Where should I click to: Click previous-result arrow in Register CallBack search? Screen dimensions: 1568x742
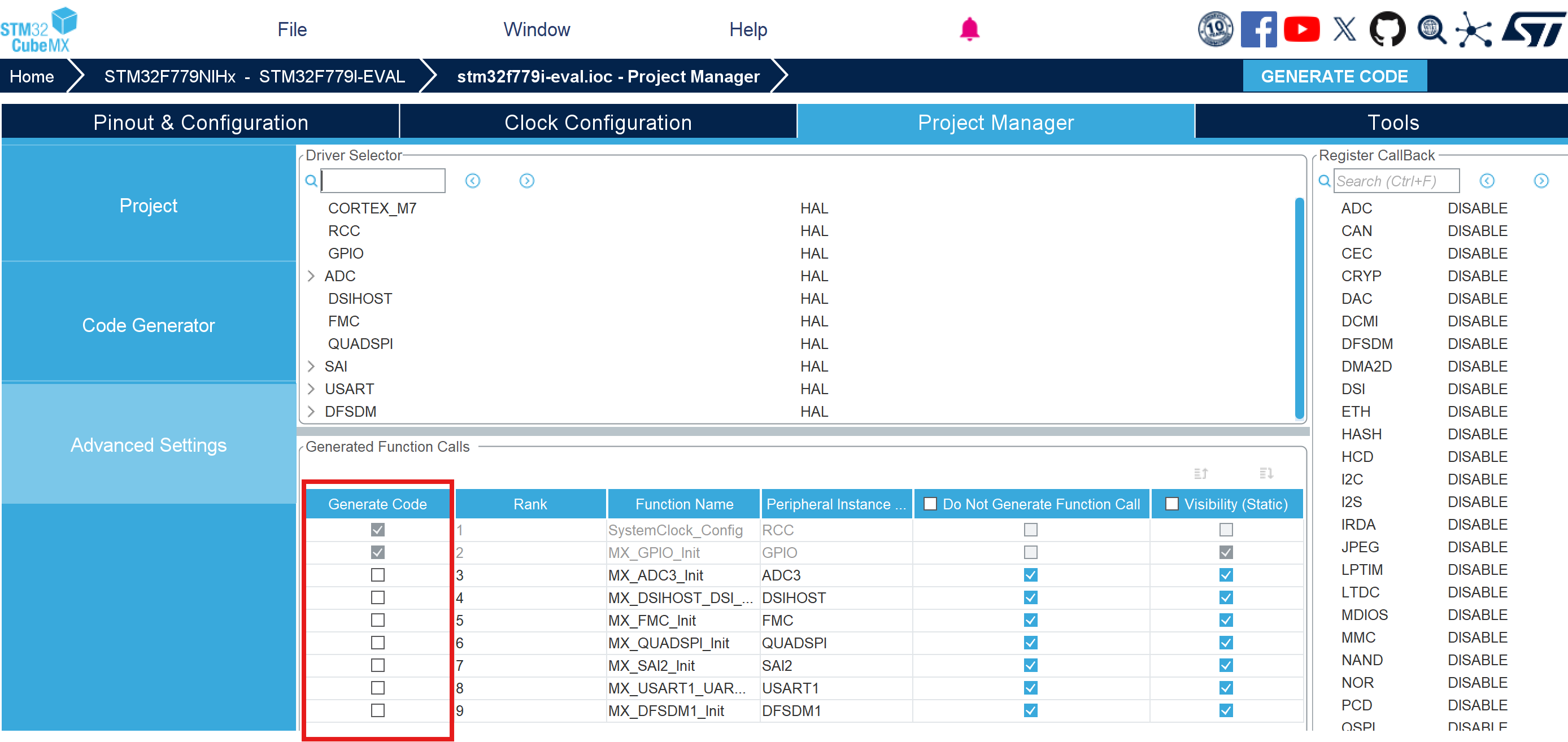[x=1487, y=181]
